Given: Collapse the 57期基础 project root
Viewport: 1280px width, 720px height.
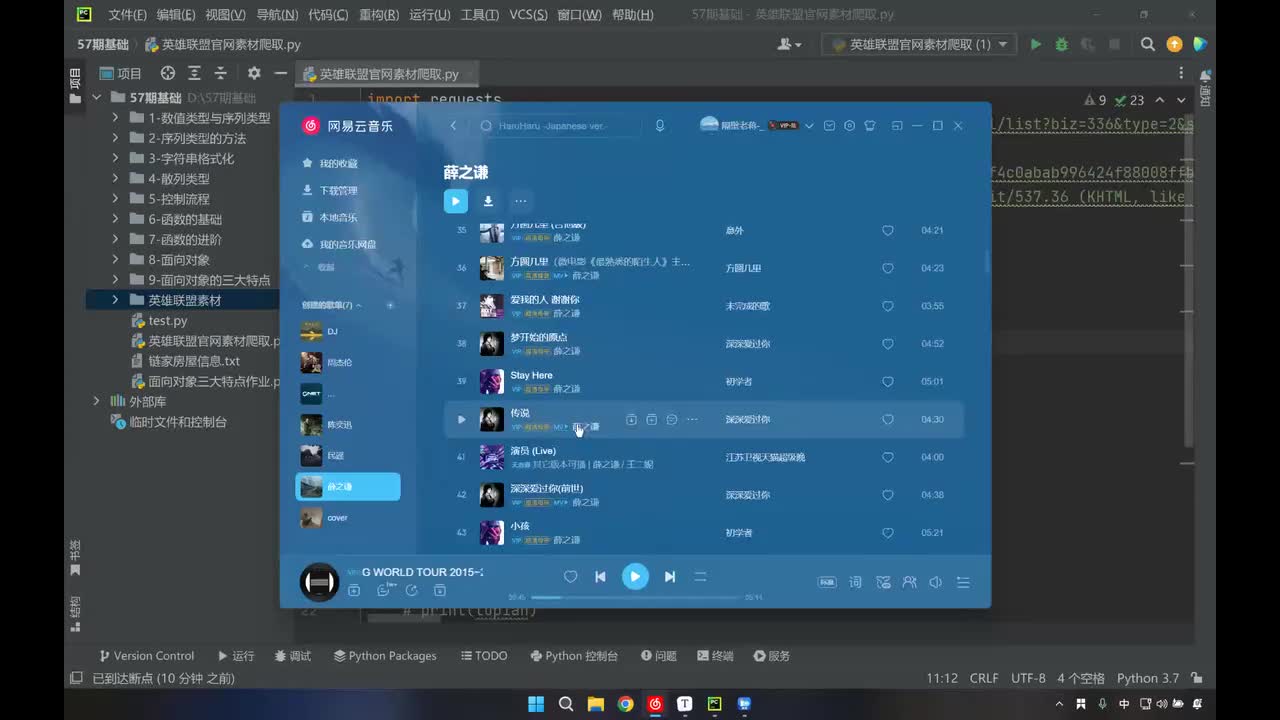Looking at the screenshot, I should [97, 98].
